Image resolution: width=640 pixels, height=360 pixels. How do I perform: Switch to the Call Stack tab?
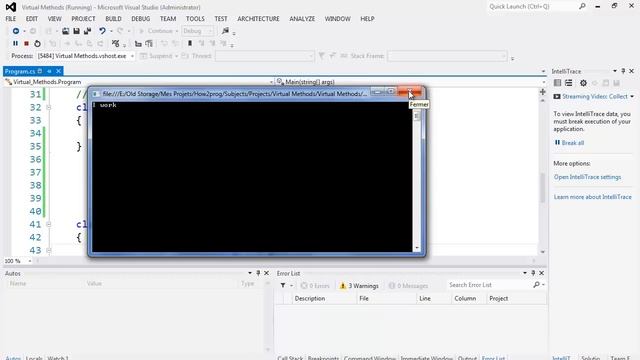point(290,358)
